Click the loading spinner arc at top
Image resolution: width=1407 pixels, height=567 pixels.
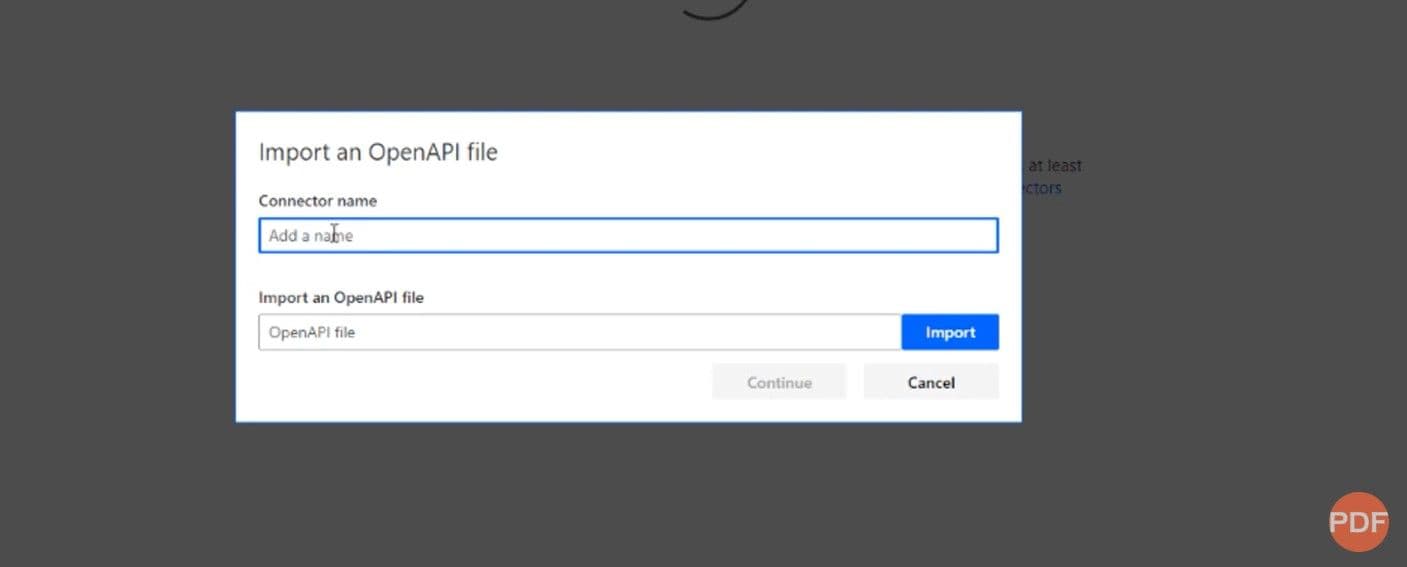coord(713,10)
